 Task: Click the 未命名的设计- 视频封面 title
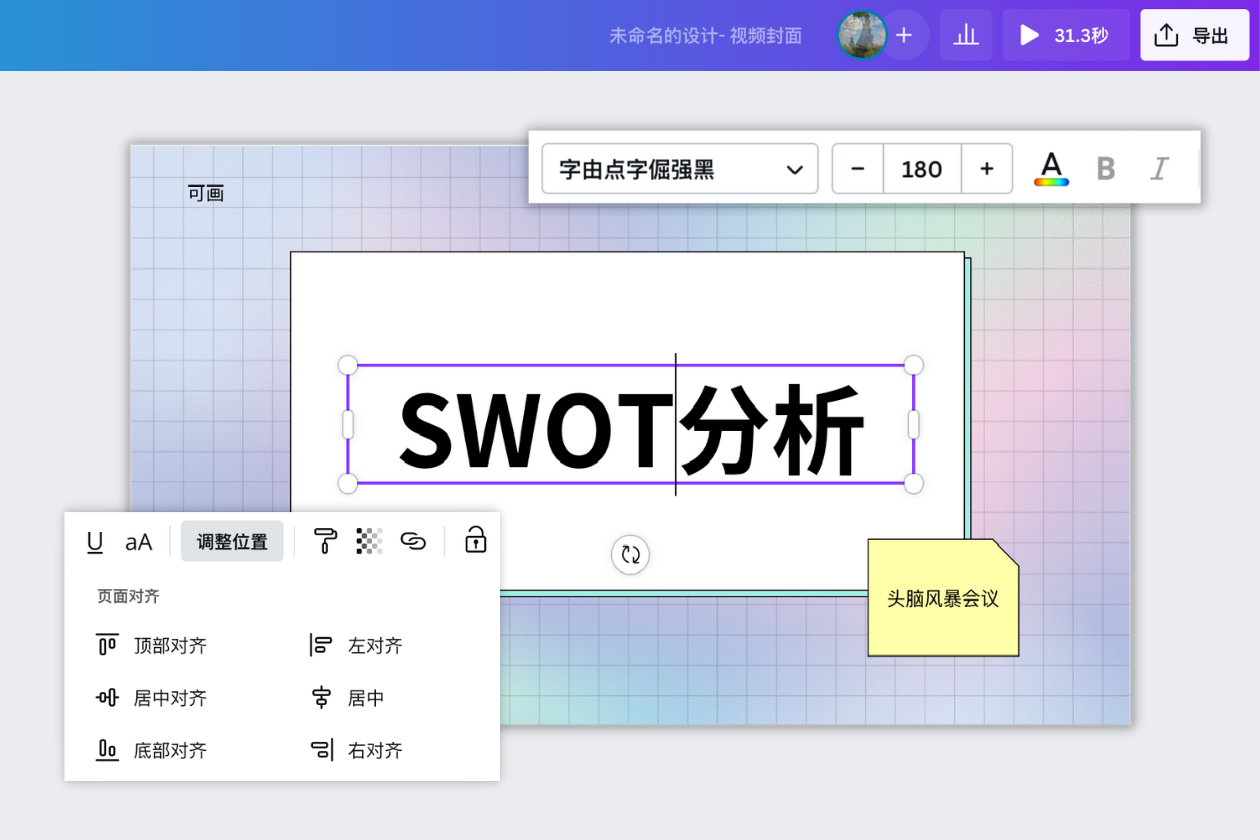coord(706,36)
